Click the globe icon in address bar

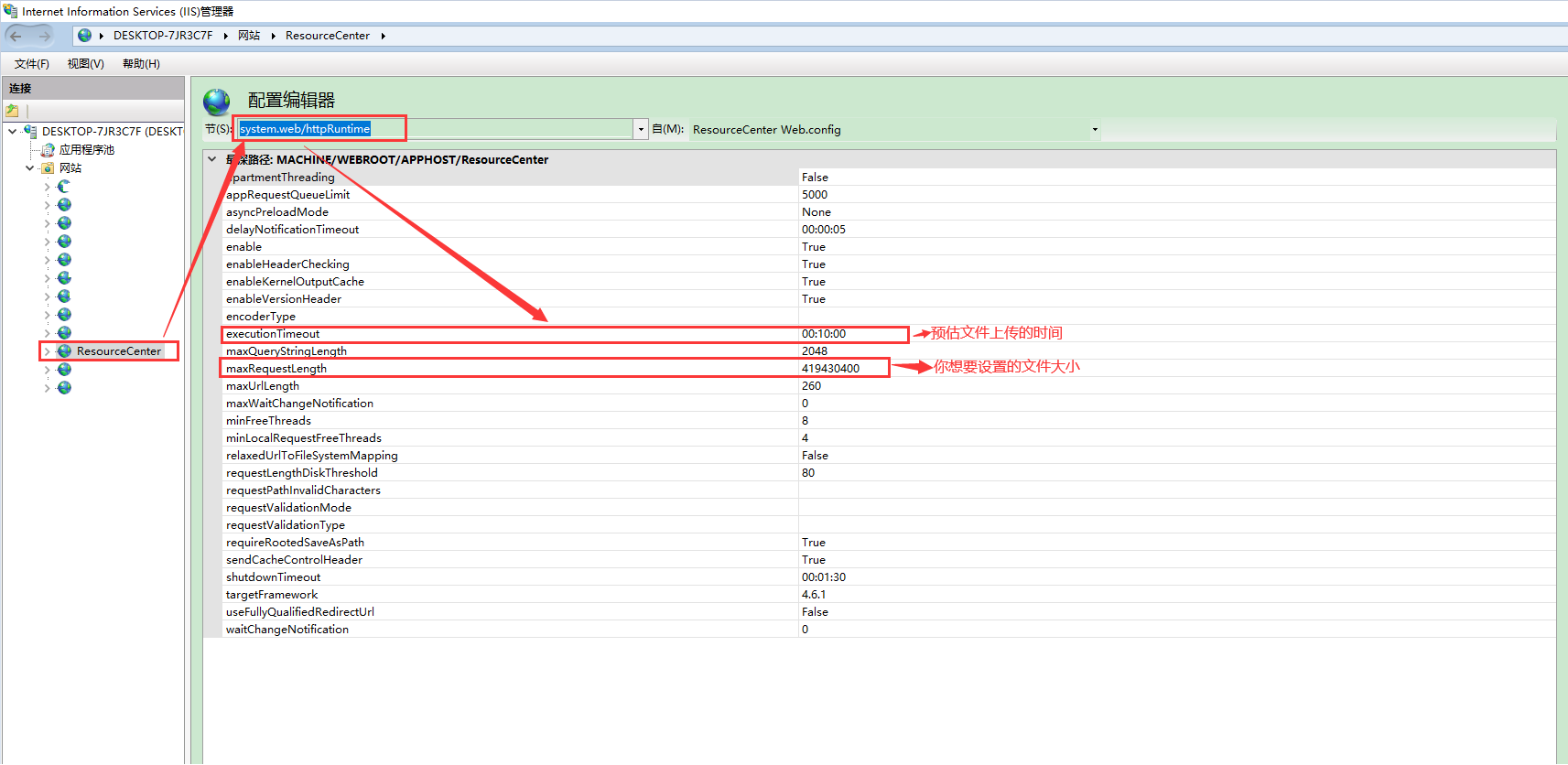click(84, 36)
